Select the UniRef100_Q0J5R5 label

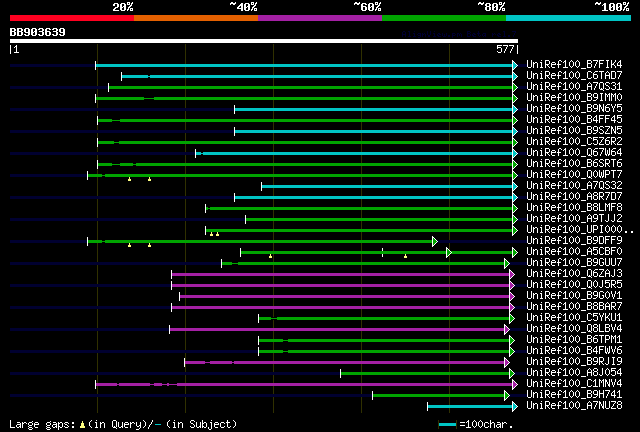coord(574,285)
